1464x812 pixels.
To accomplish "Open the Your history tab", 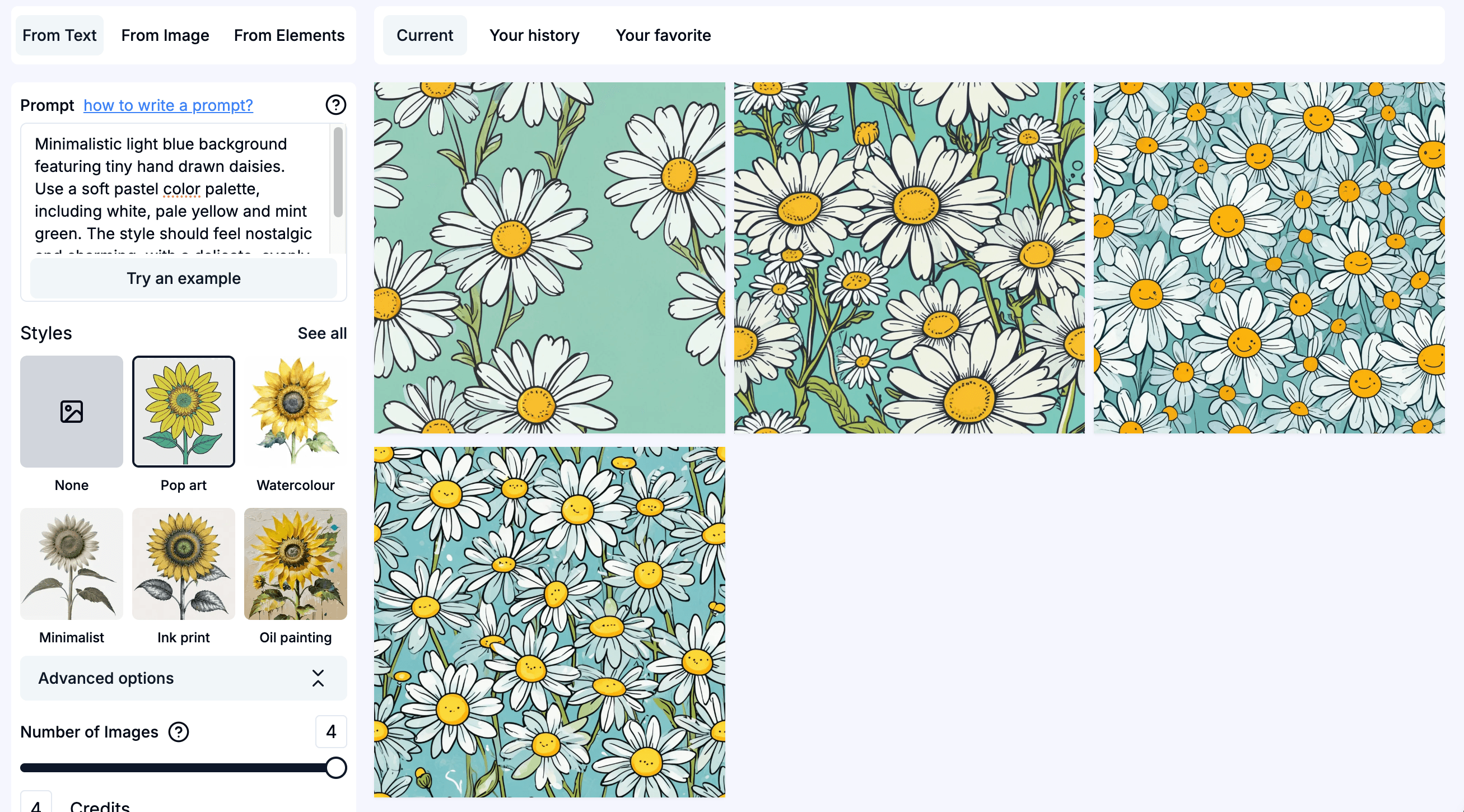I will pyautogui.click(x=534, y=35).
